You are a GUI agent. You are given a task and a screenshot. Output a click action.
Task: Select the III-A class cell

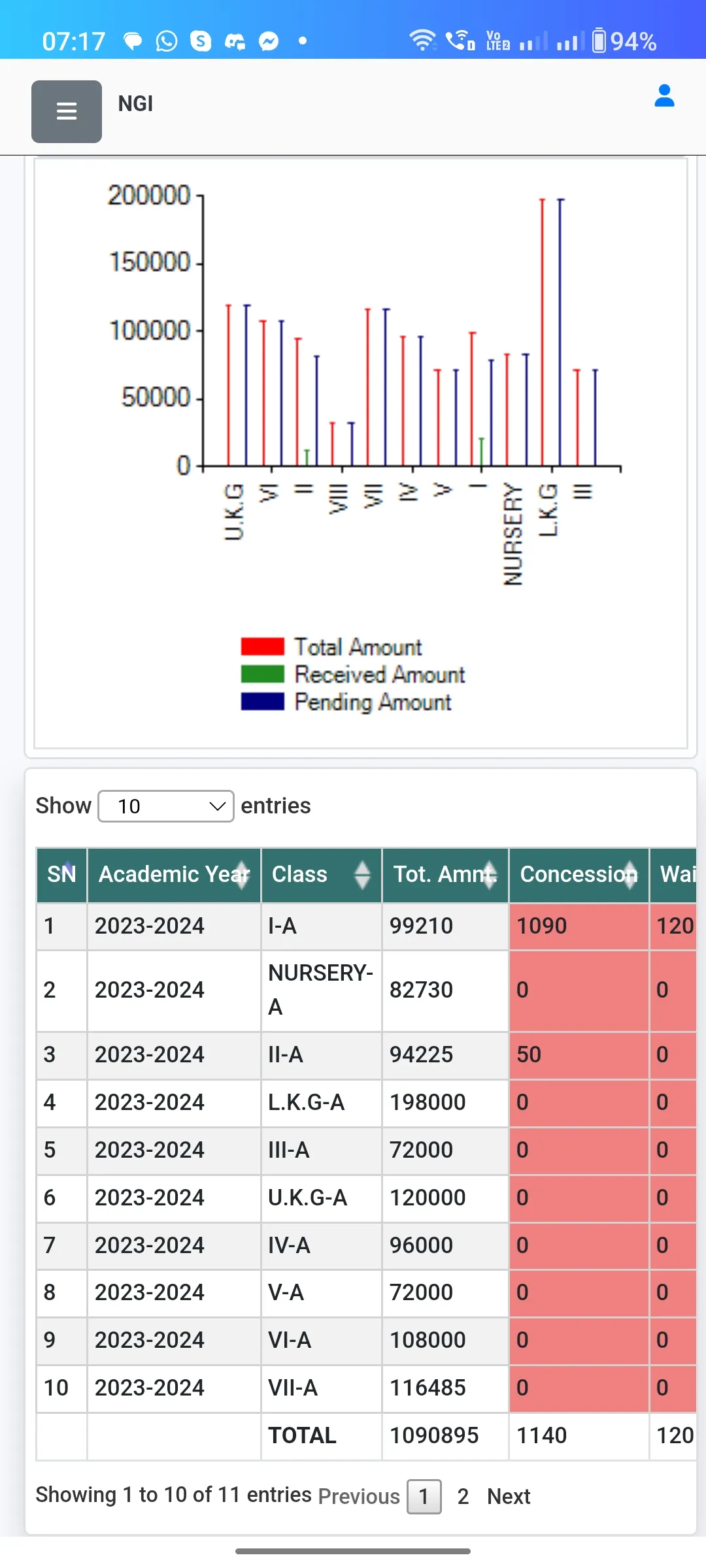coord(322,1150)
